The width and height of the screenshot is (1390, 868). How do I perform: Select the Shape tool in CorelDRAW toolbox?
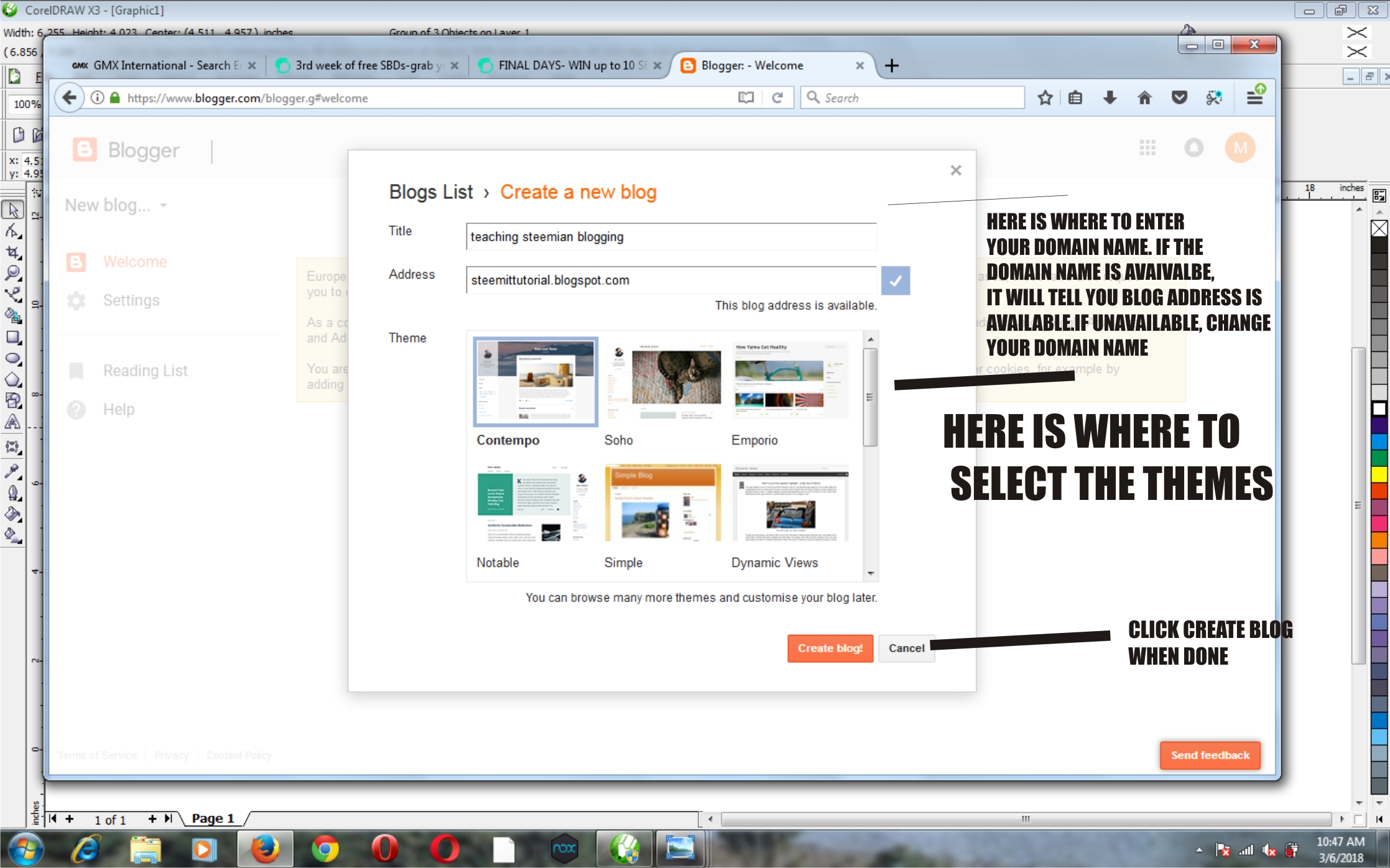(13, 231)
